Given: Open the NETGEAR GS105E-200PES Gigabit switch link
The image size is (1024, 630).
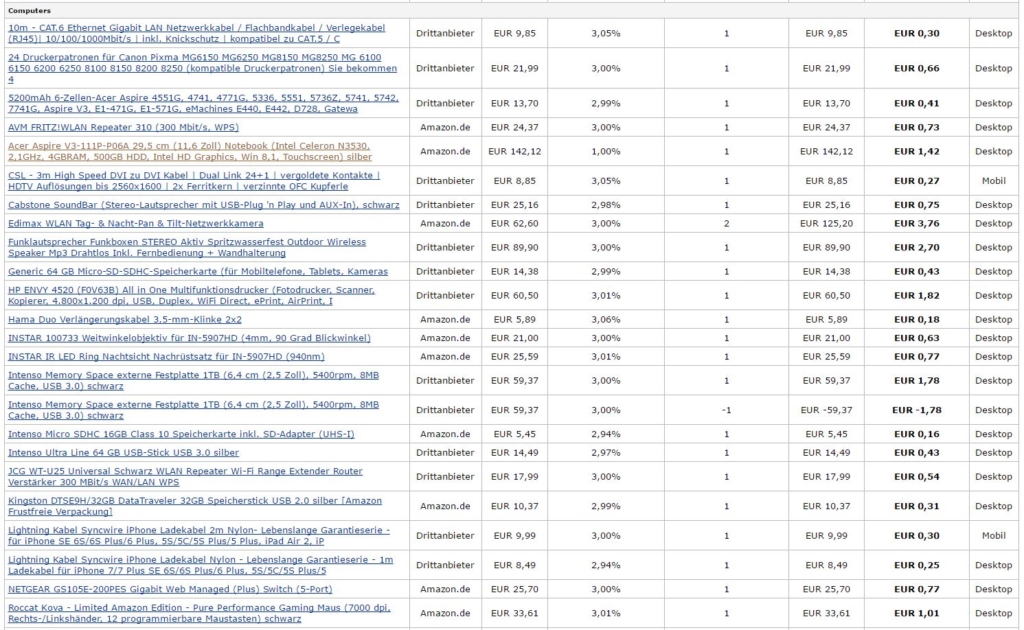Looking at the screenshot, I should 170,589.
